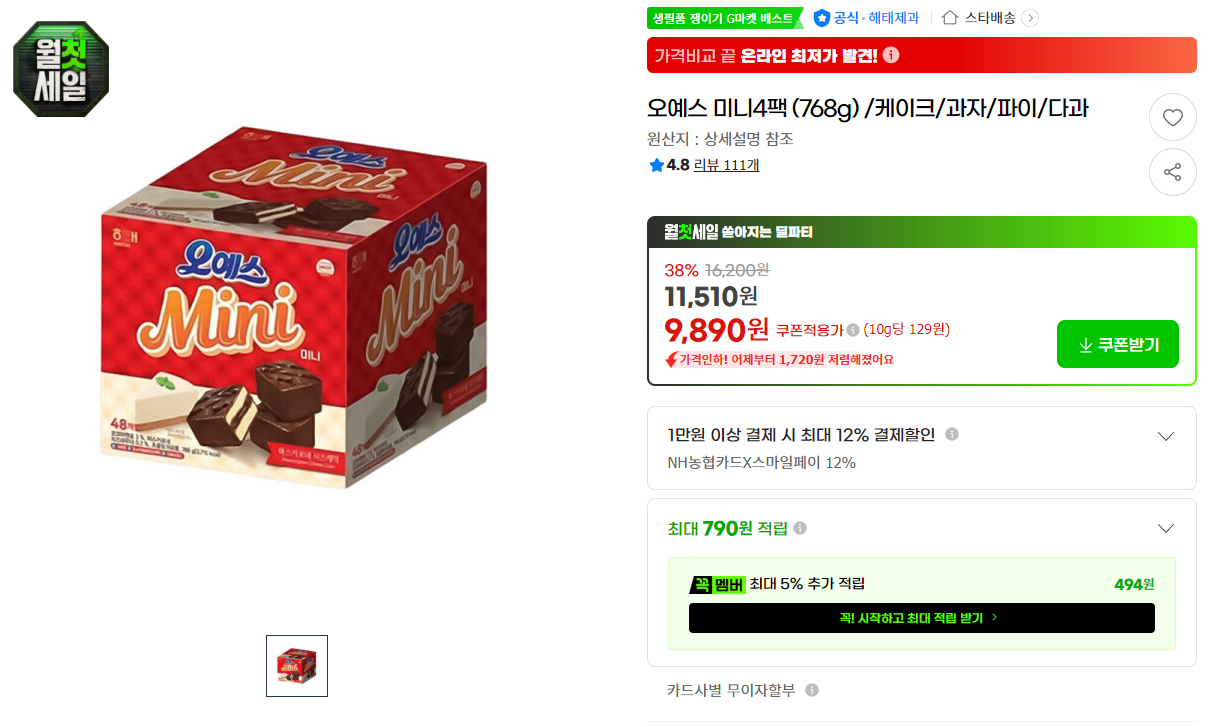Click the blue 공식 badge icon
The height and width of the screenshot is (727, 1212).
tap(822, 18)
